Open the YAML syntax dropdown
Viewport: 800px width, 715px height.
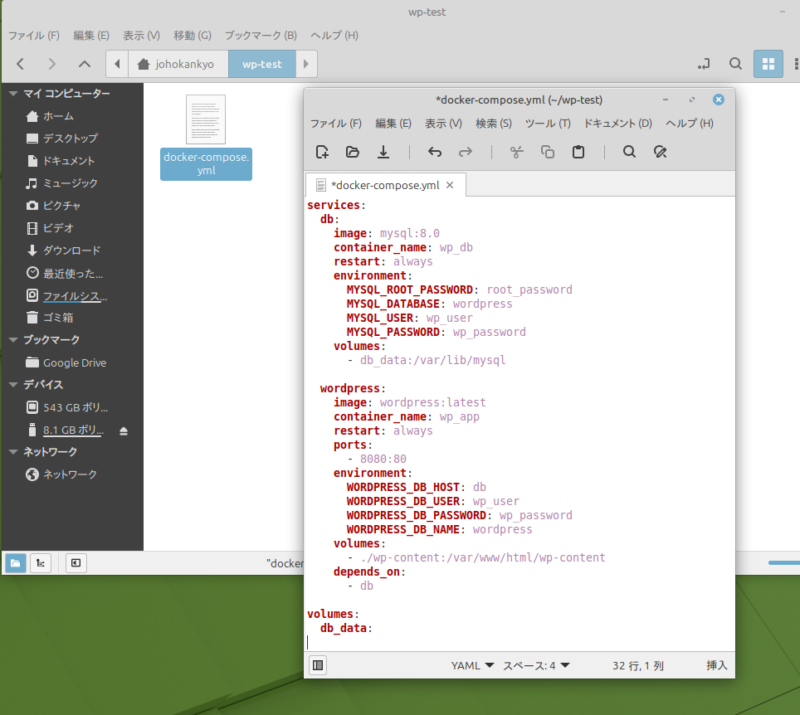[x=473, y=665]
